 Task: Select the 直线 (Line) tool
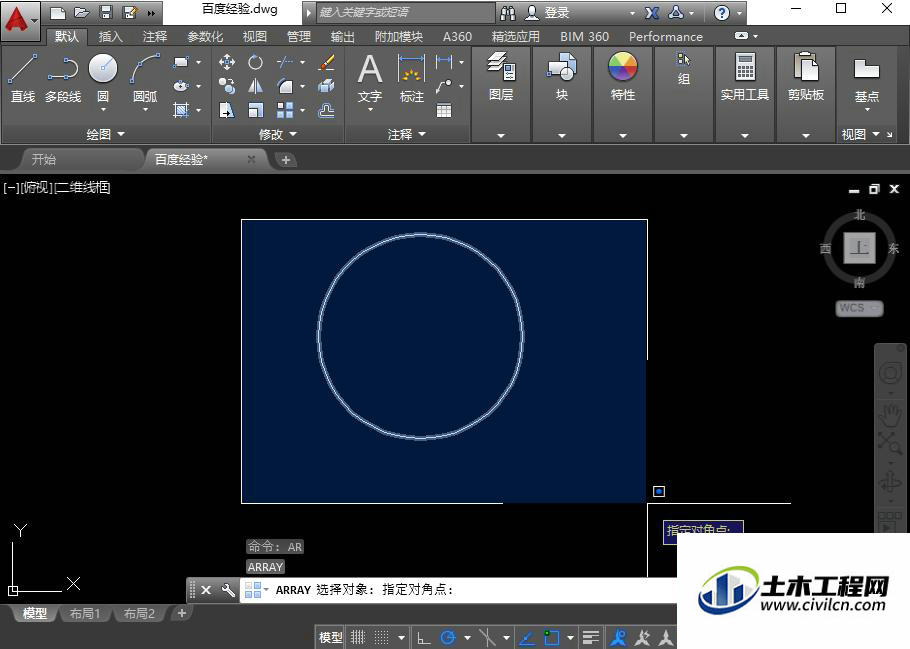[23, 78]
